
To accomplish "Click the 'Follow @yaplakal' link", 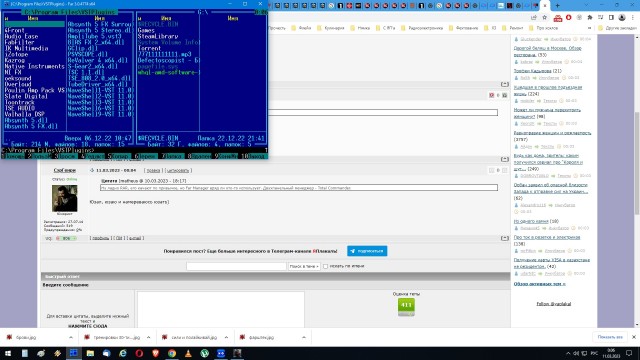I will [553, 304].
